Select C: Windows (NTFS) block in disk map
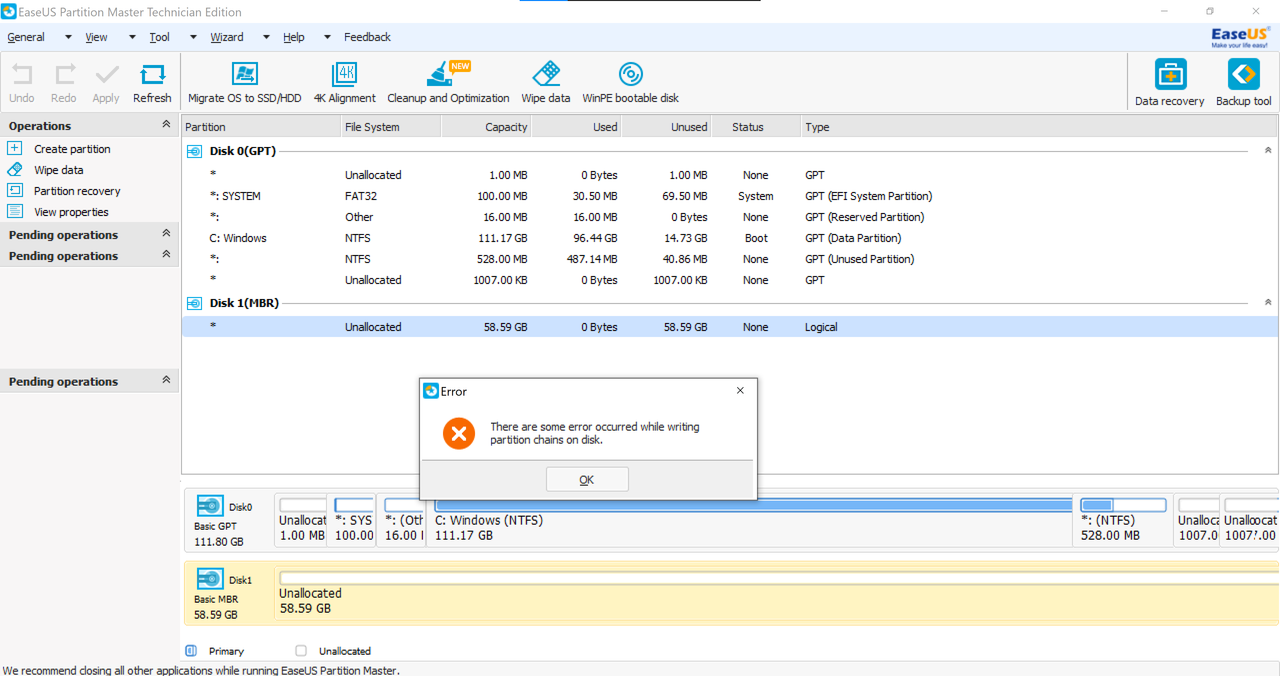 pyautogui.click(x=753, y=520)
